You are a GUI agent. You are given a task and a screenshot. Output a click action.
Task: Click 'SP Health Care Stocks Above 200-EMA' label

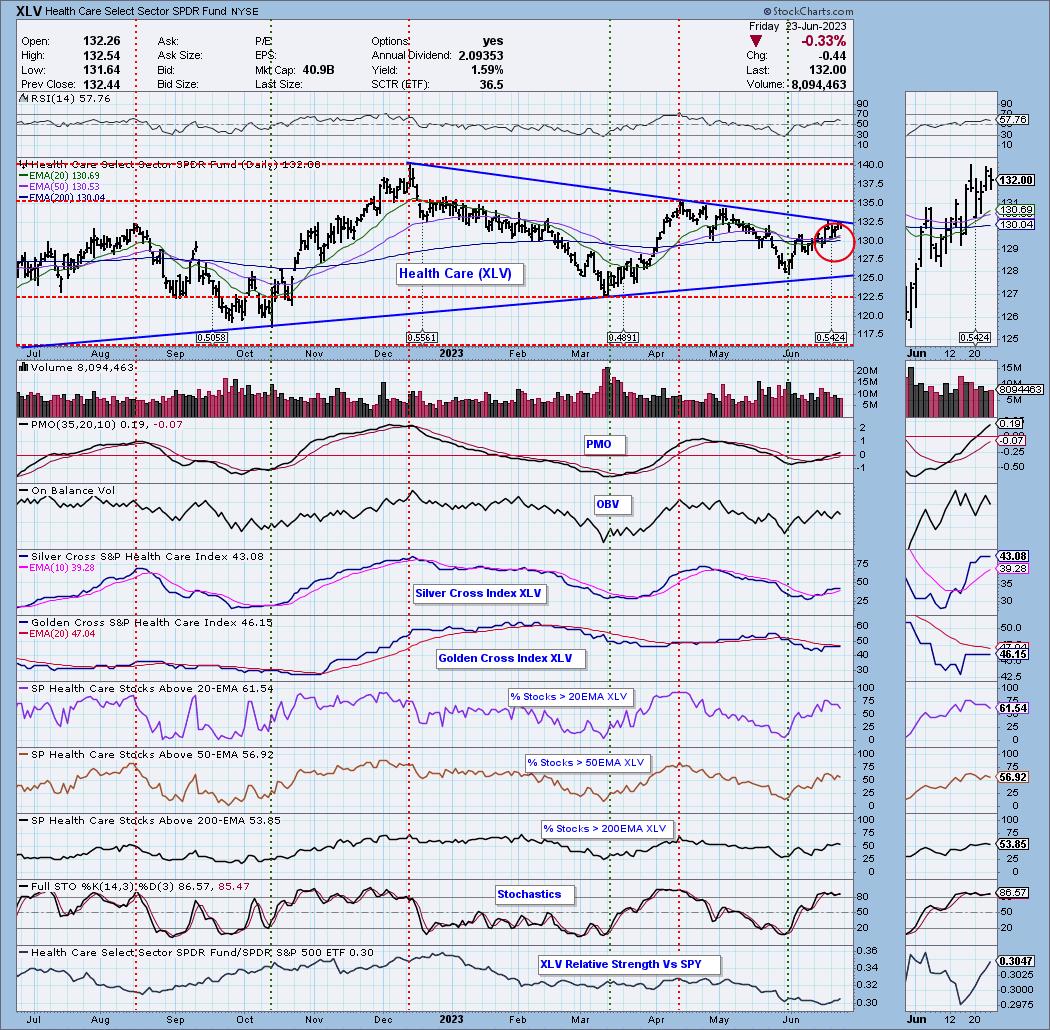pyautogui.click(x=150, y=820)
